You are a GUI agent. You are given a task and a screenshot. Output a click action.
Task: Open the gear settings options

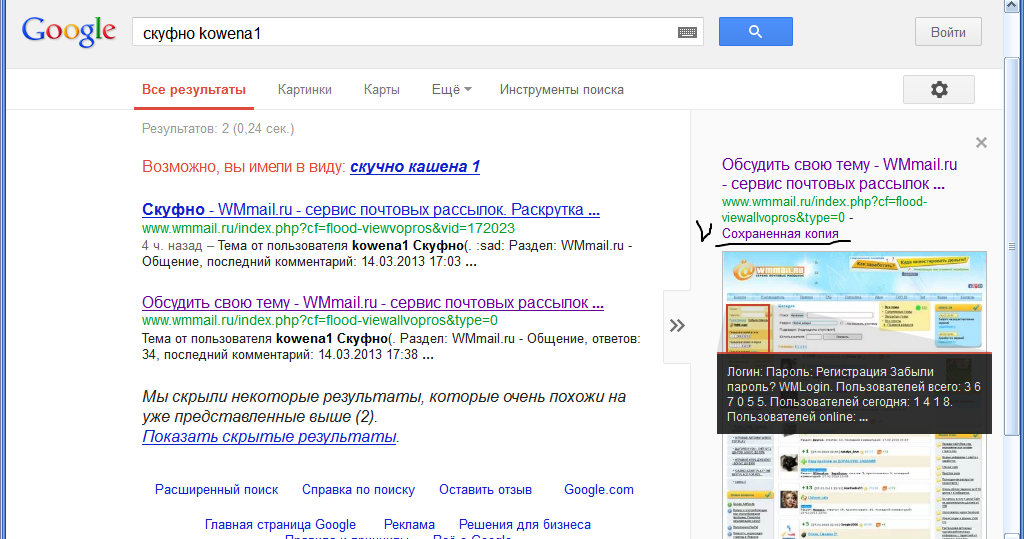(x=938, y=90)
